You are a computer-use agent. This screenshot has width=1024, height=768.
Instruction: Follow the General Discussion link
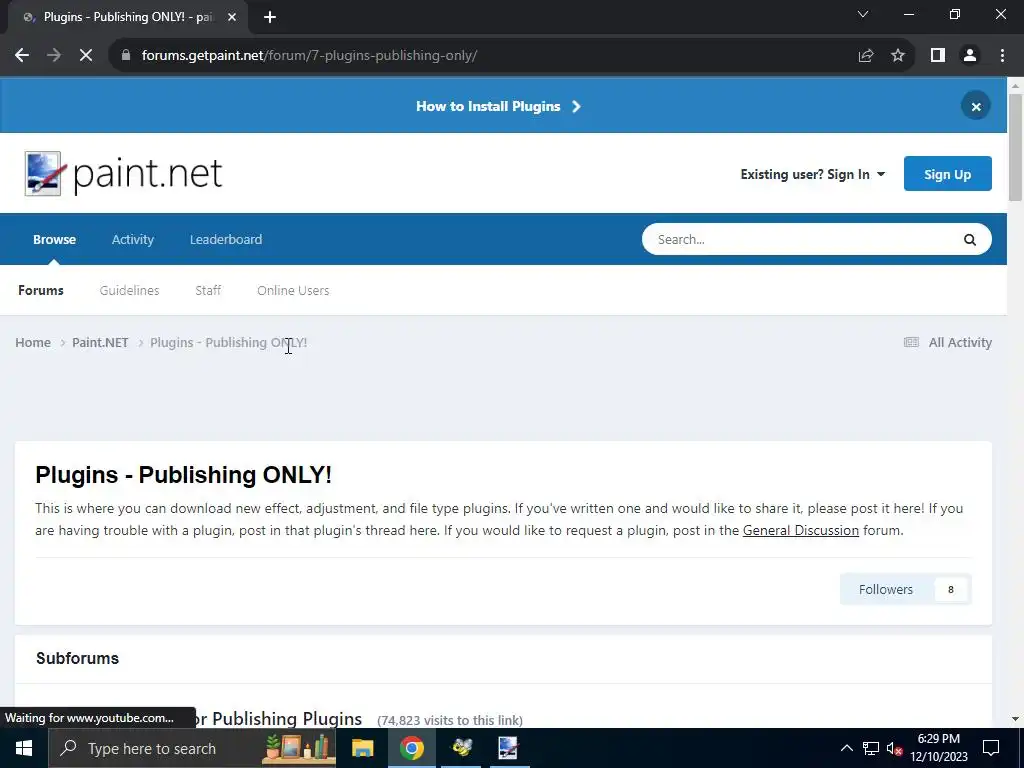(x=801, y=530)
